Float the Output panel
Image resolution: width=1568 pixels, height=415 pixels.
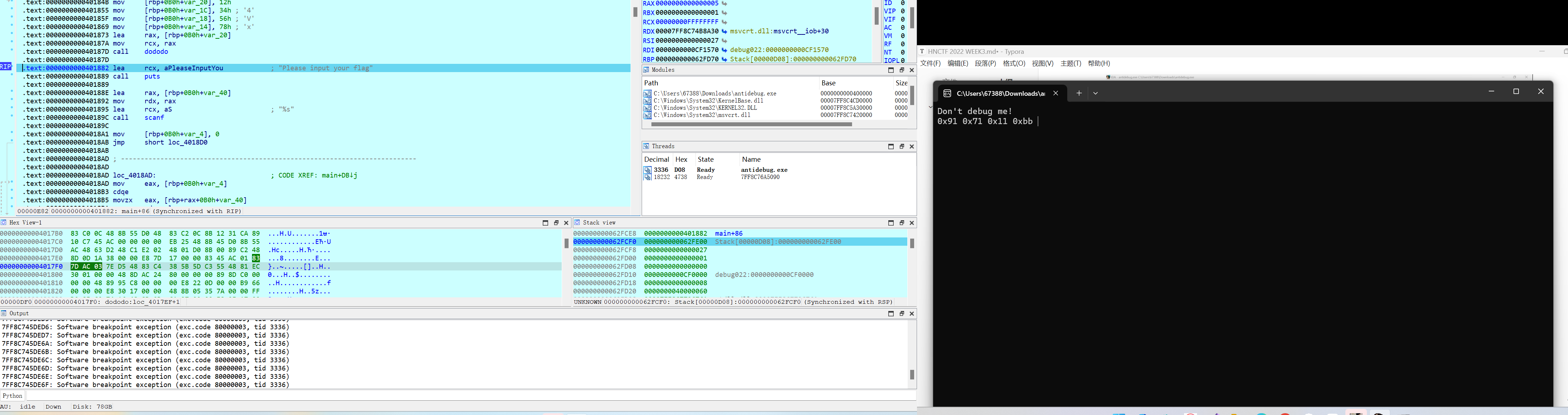tap(902, 314)
